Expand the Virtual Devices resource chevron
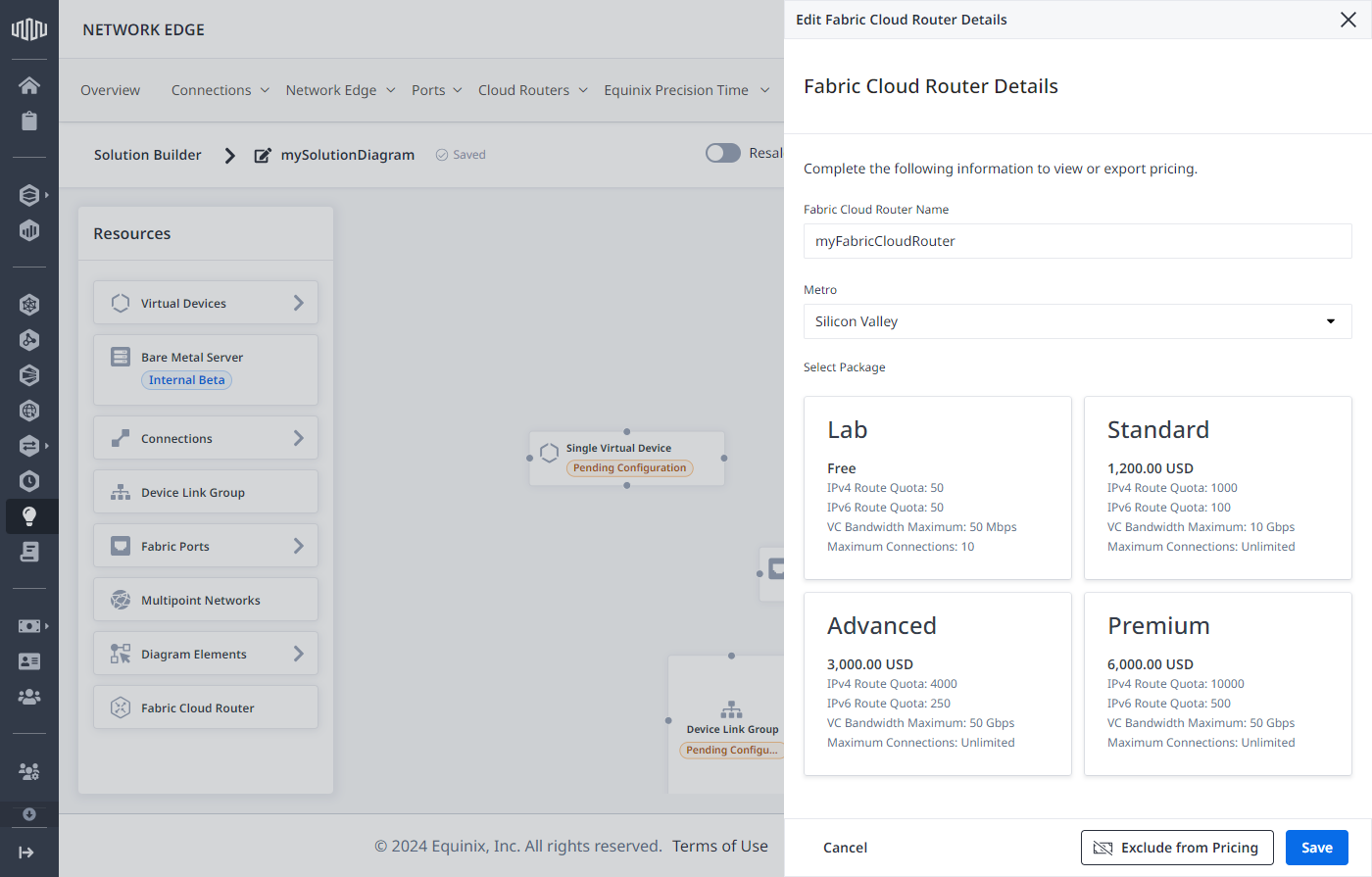 pyautogui.click(x=299, y=303)
